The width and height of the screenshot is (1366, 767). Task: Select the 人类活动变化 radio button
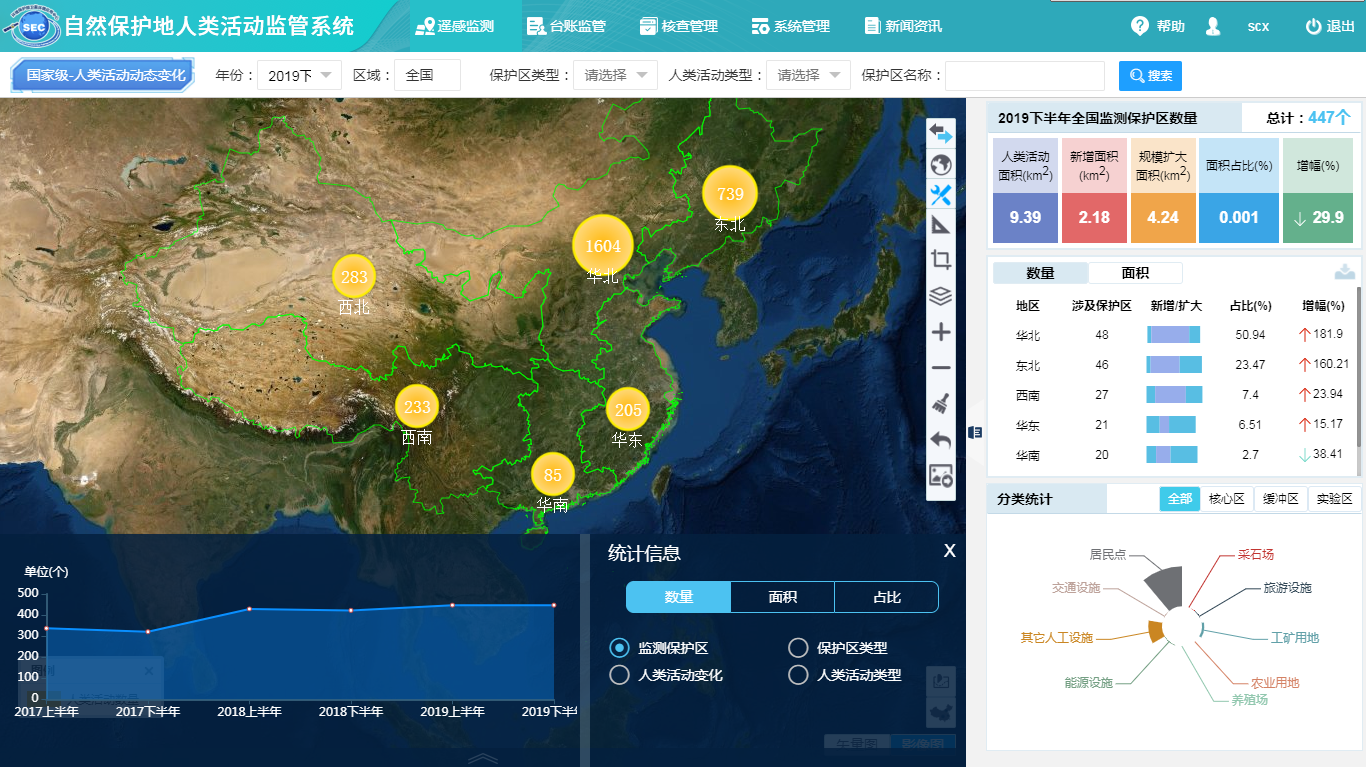619,675
